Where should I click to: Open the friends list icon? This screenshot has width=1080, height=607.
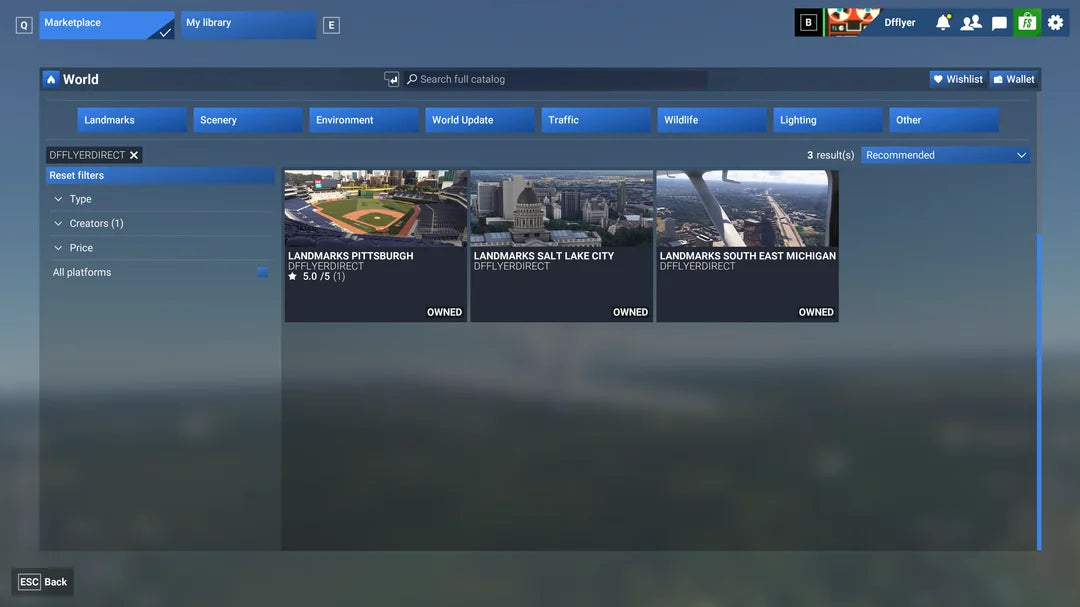coord(970,22)
